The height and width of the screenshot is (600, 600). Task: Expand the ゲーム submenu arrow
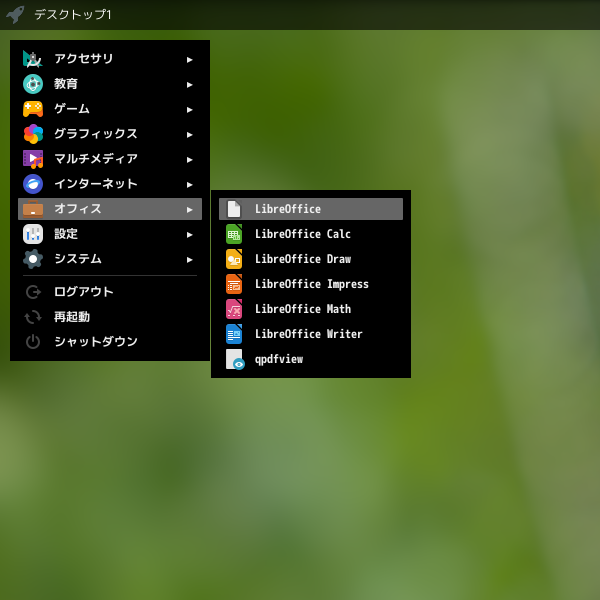pos(189,110)
